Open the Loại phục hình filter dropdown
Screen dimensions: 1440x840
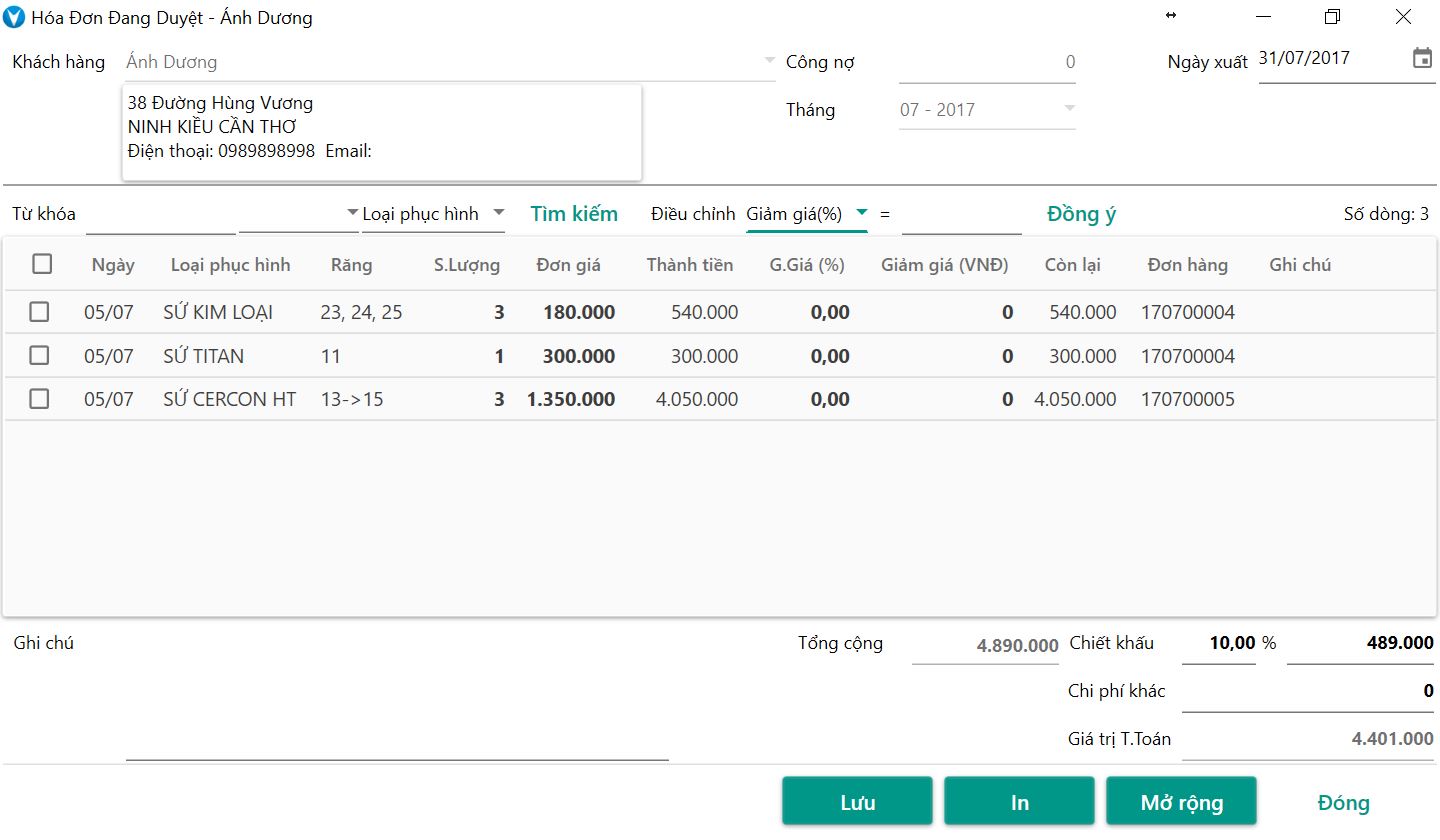click(498, 213)
